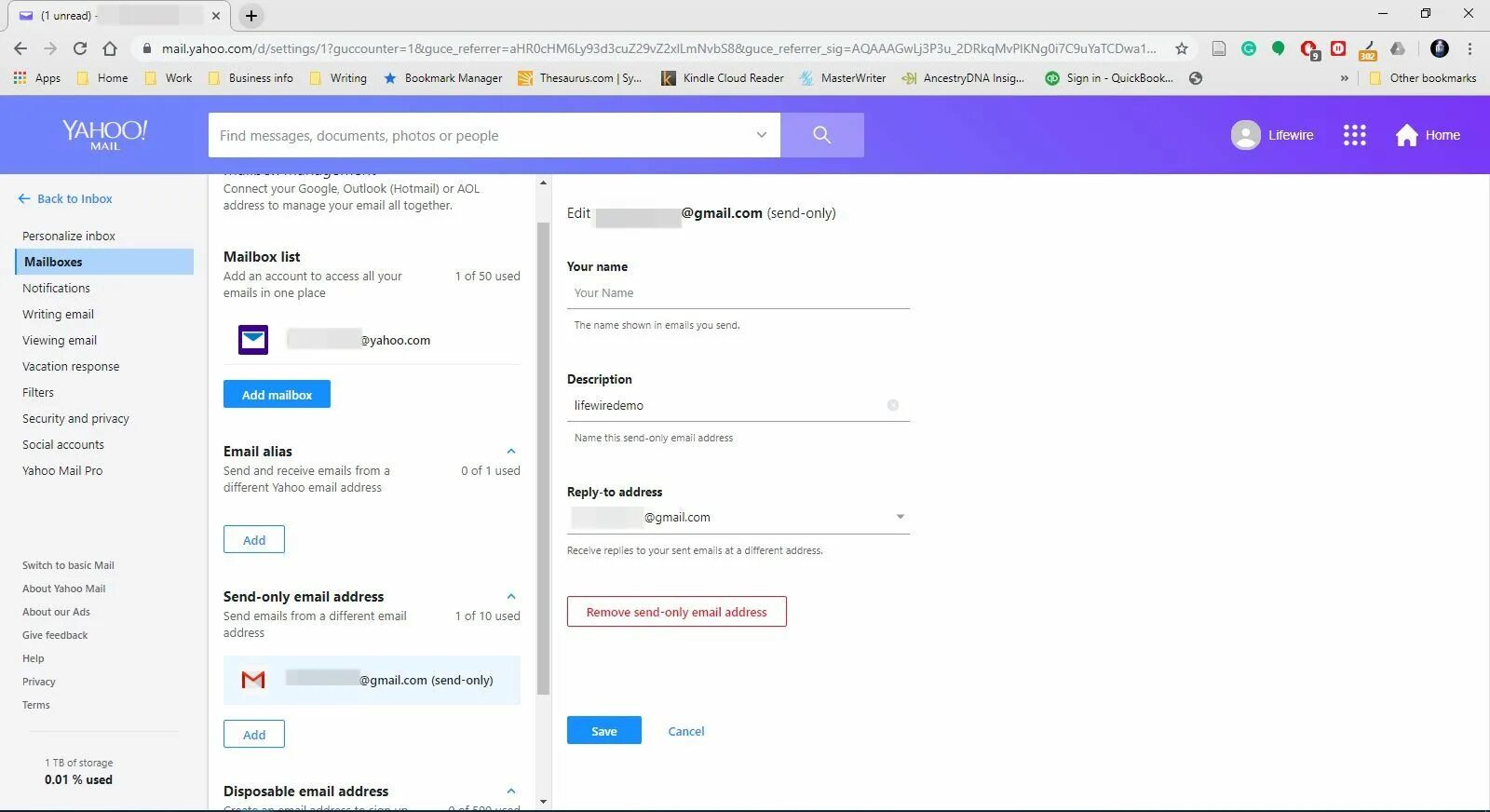
Task: Open the Business info bookmarks folder
Action: click(x=251, y=78)
